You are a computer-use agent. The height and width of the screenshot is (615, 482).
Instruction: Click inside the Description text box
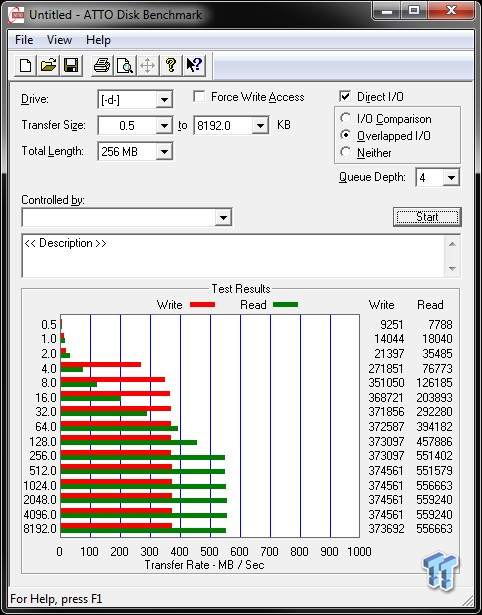tap(234, 256)
